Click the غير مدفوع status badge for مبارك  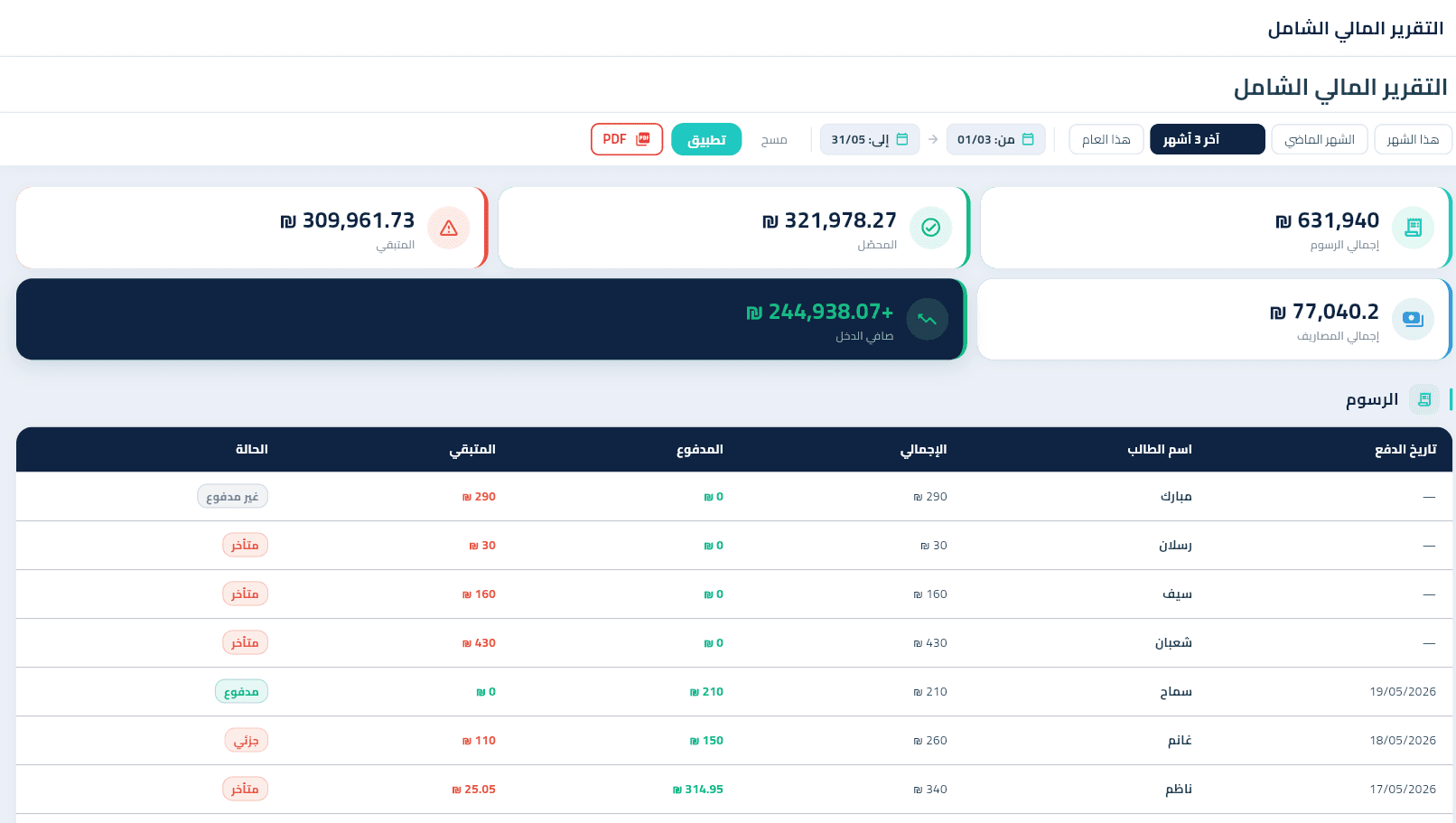point(233,496)
